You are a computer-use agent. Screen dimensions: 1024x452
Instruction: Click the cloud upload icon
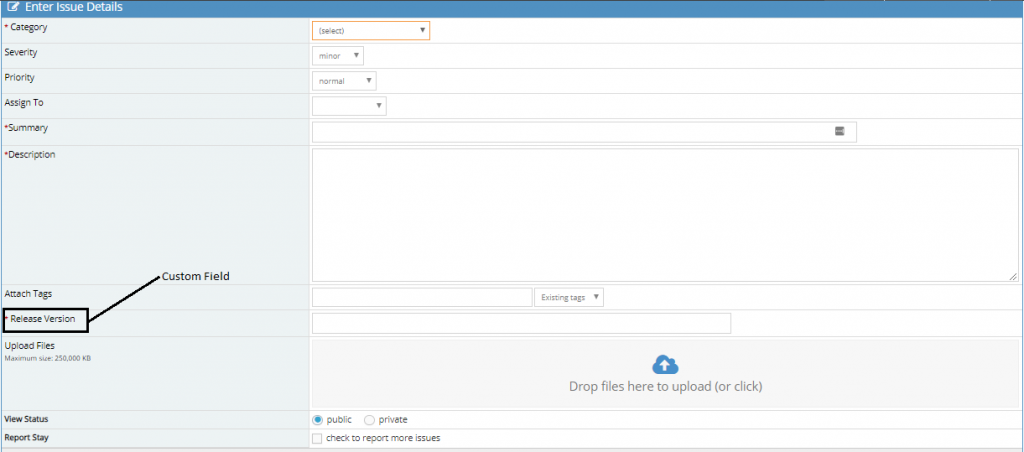[665, 365]
